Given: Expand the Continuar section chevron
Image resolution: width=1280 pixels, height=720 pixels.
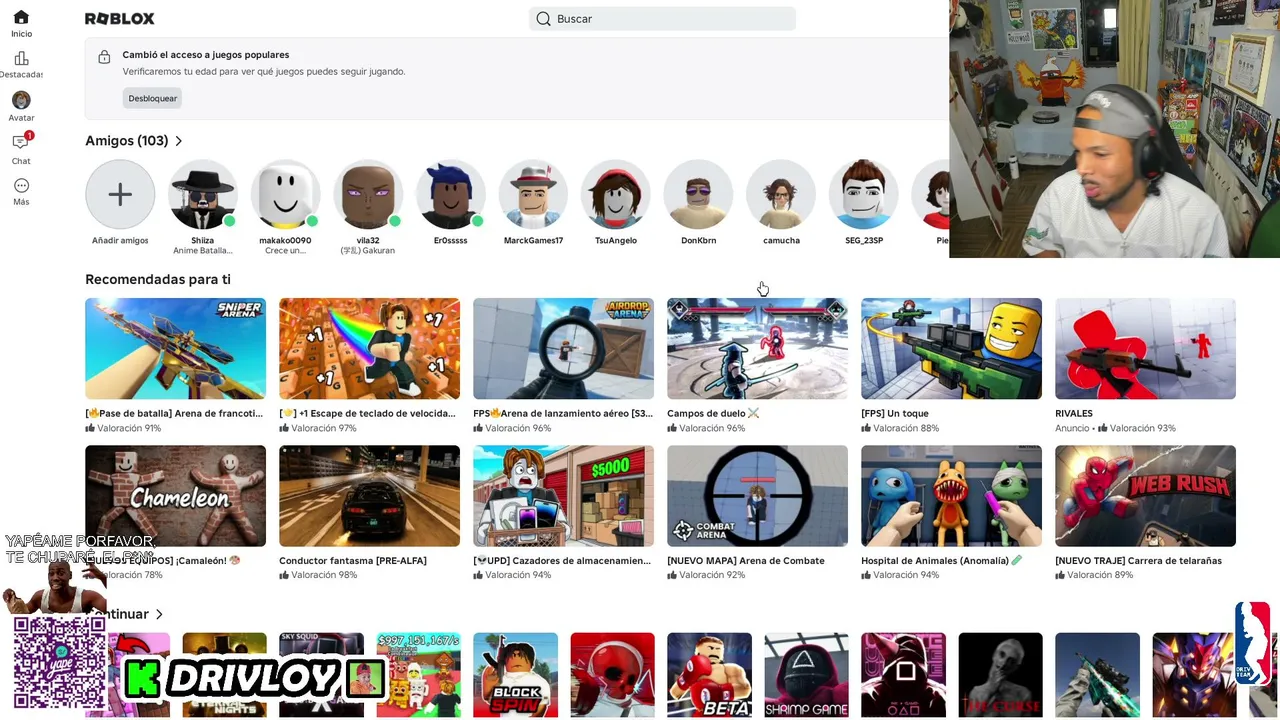Looking at the screenshot, I should (x=159, y=614).
